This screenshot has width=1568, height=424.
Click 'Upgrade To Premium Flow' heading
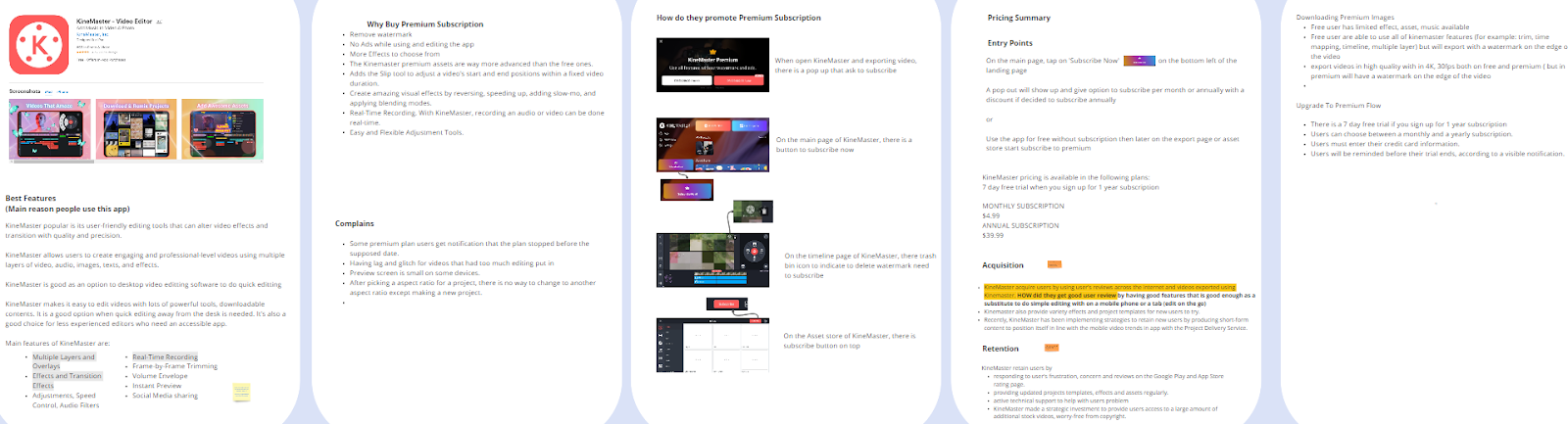point(1338,105)
